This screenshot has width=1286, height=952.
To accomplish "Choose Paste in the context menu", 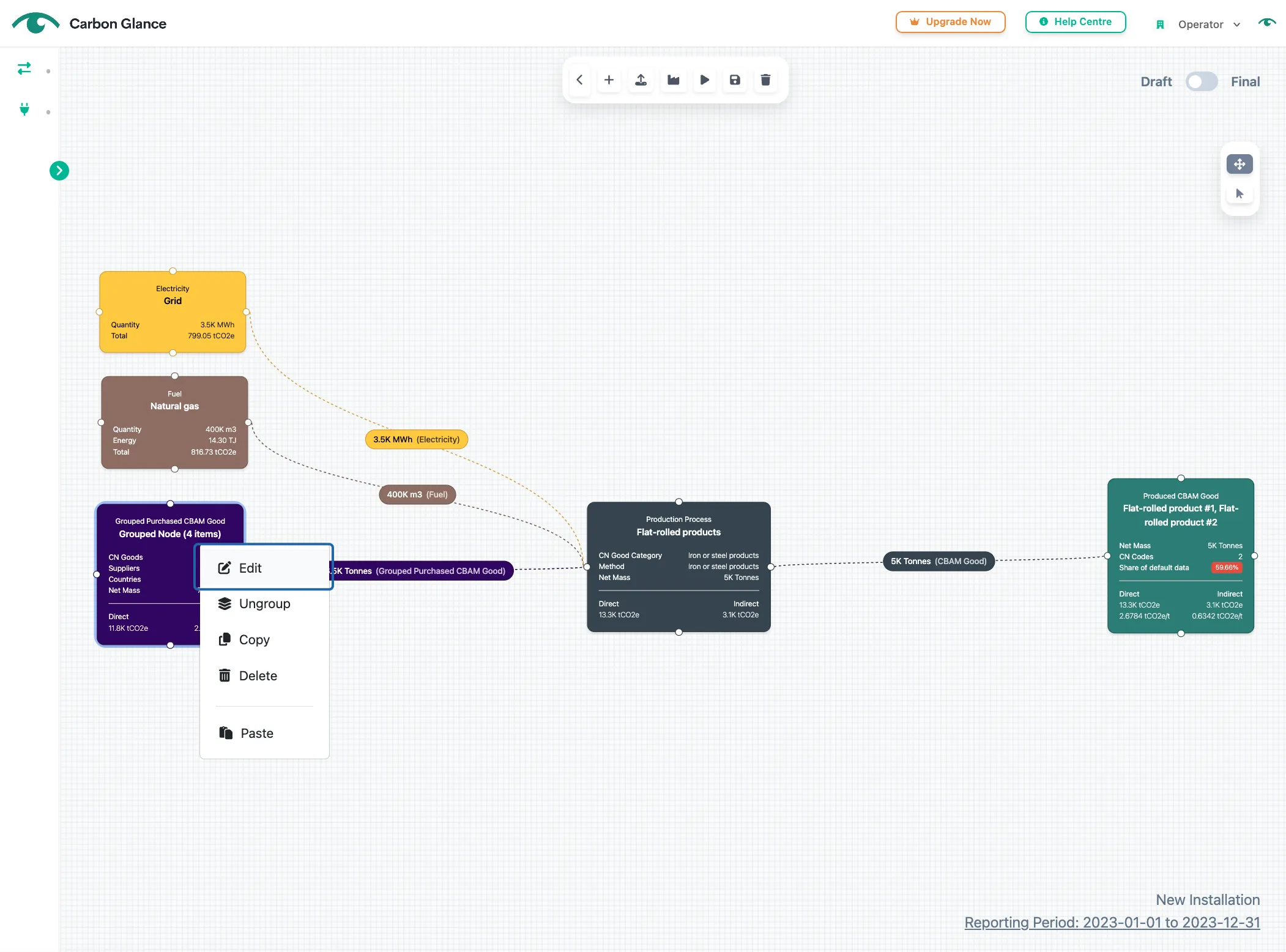I will 264,734.
